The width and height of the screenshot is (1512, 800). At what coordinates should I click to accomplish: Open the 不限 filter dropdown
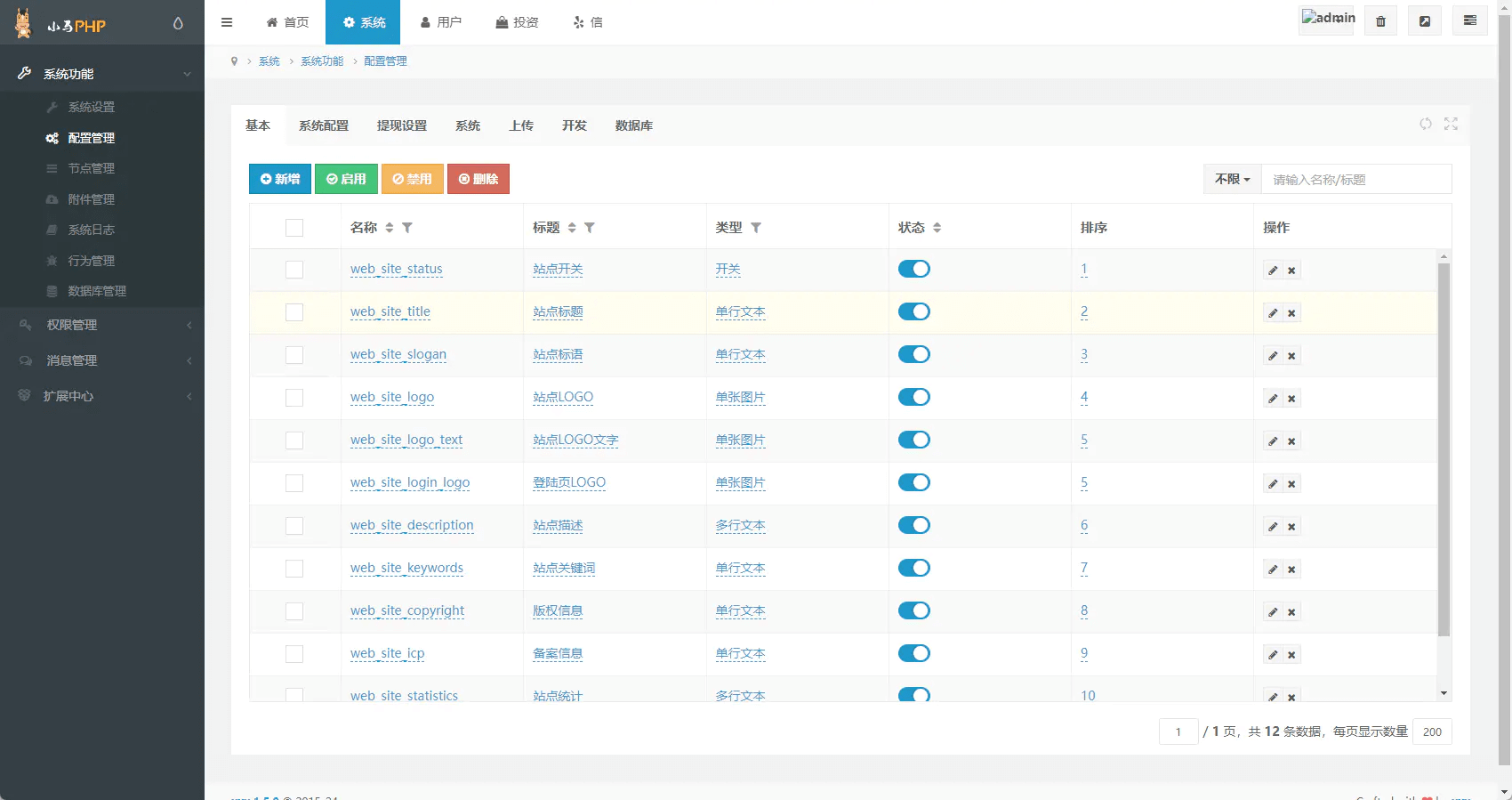point(1232,179)
